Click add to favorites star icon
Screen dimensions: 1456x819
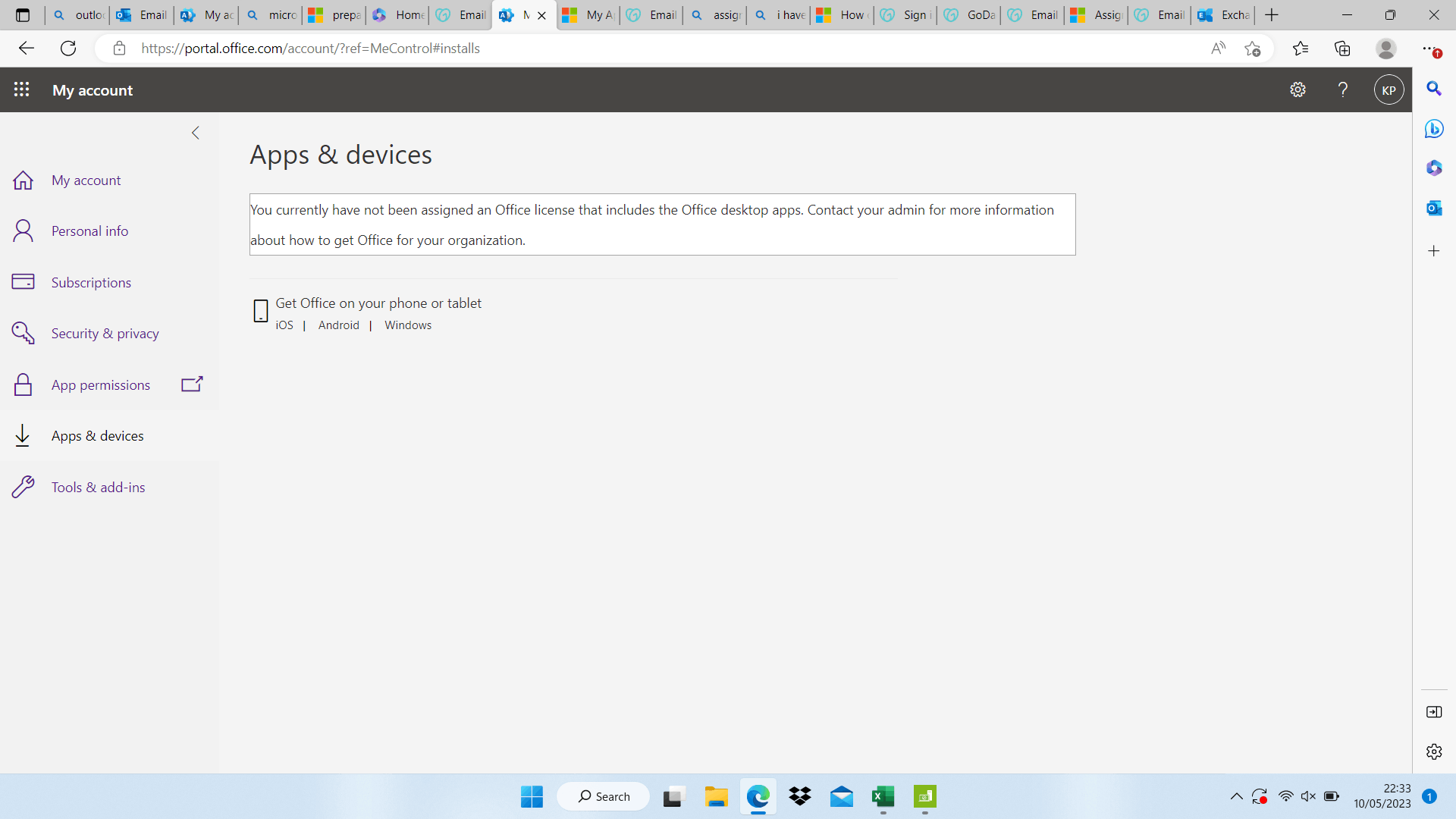pos(1252,49)
